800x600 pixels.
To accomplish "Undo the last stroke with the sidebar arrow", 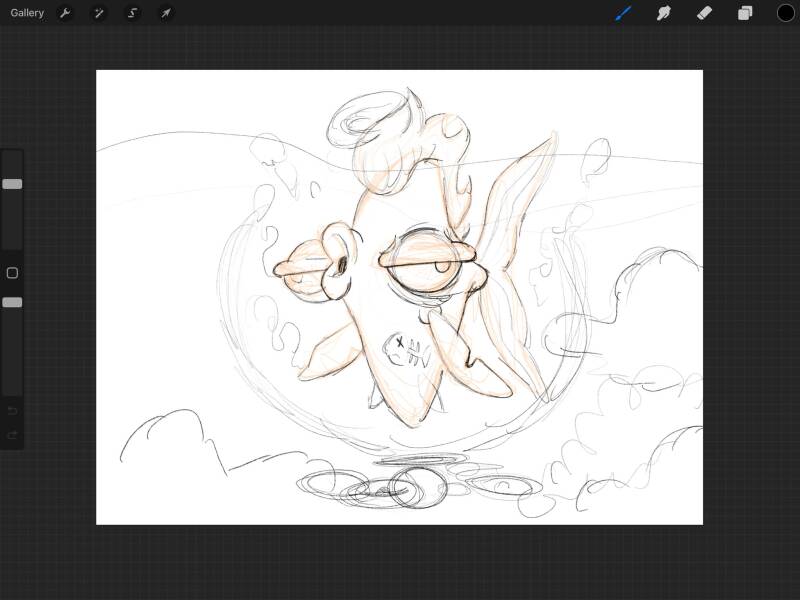I will 13,411.
